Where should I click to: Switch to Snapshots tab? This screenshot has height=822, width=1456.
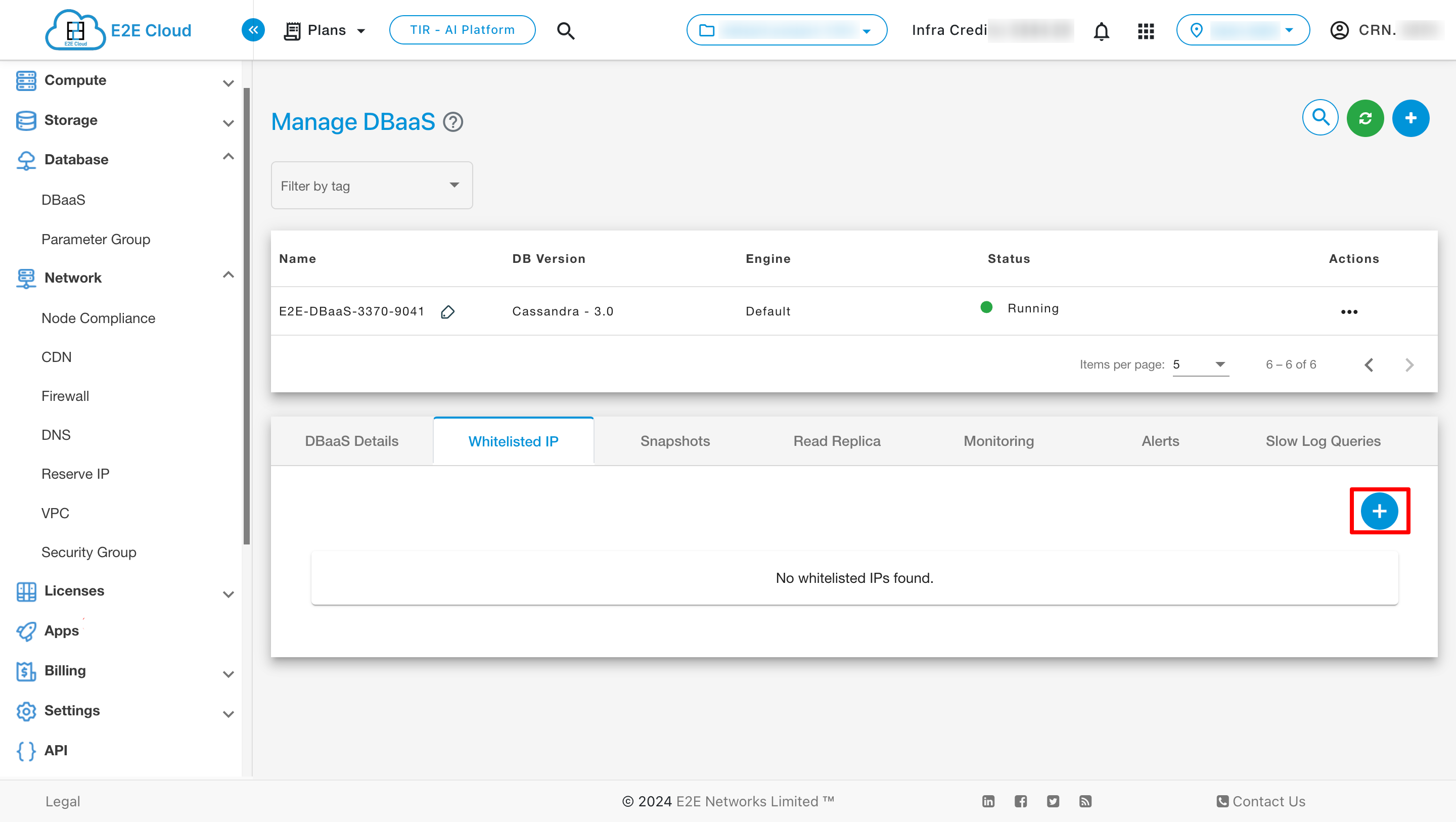(675, 441)
